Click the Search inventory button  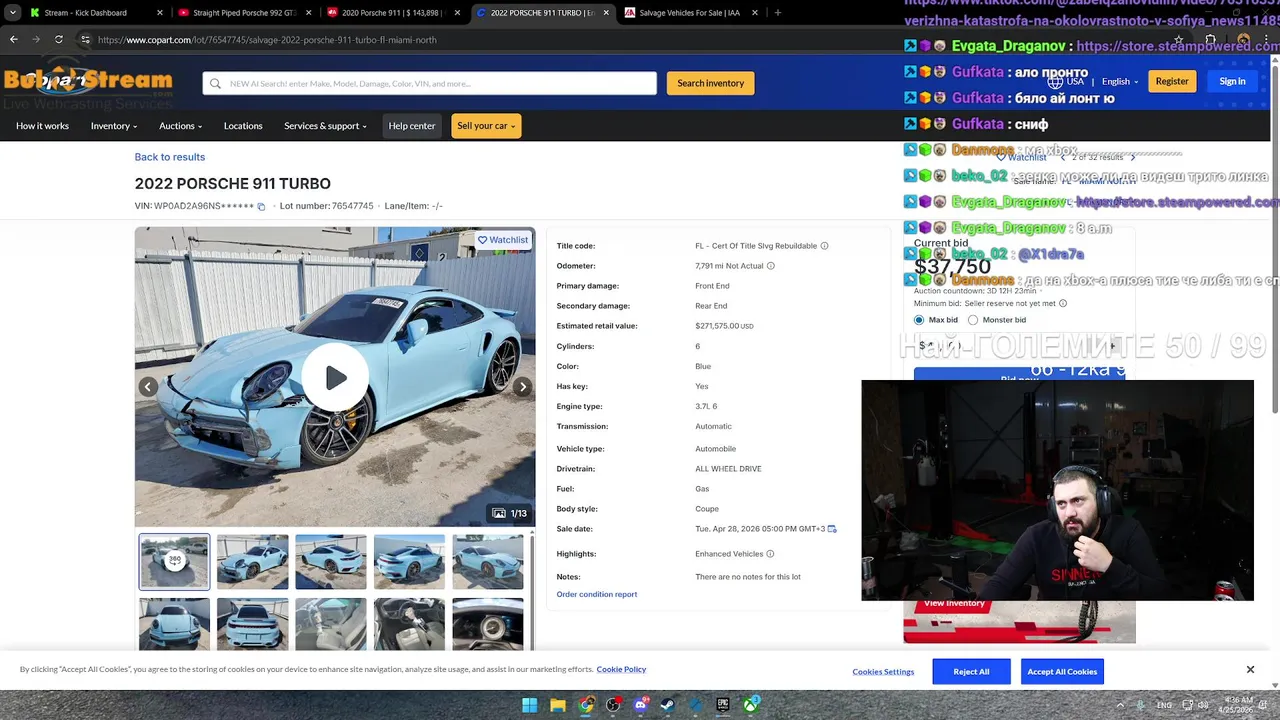click(710, 83)
